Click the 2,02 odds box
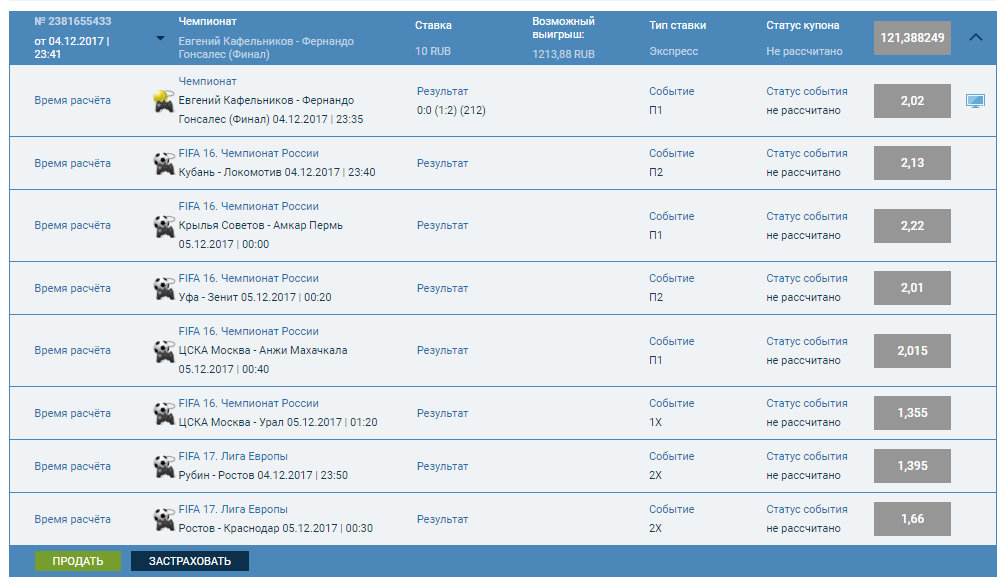 pyautogui.click(x=912, y=101)
